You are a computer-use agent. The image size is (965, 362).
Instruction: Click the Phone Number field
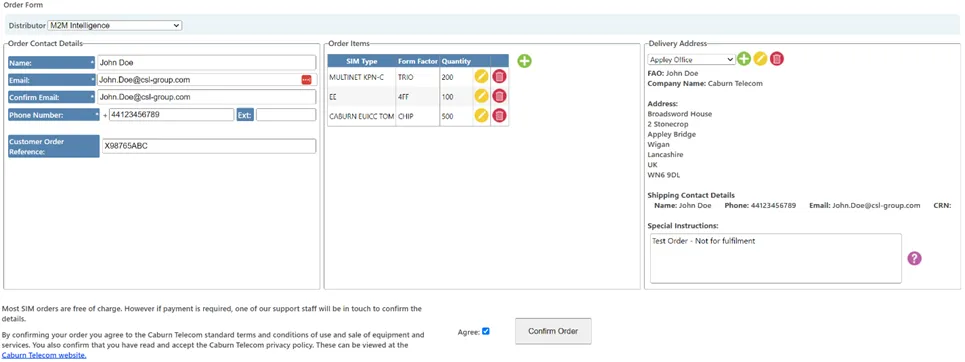171,115
